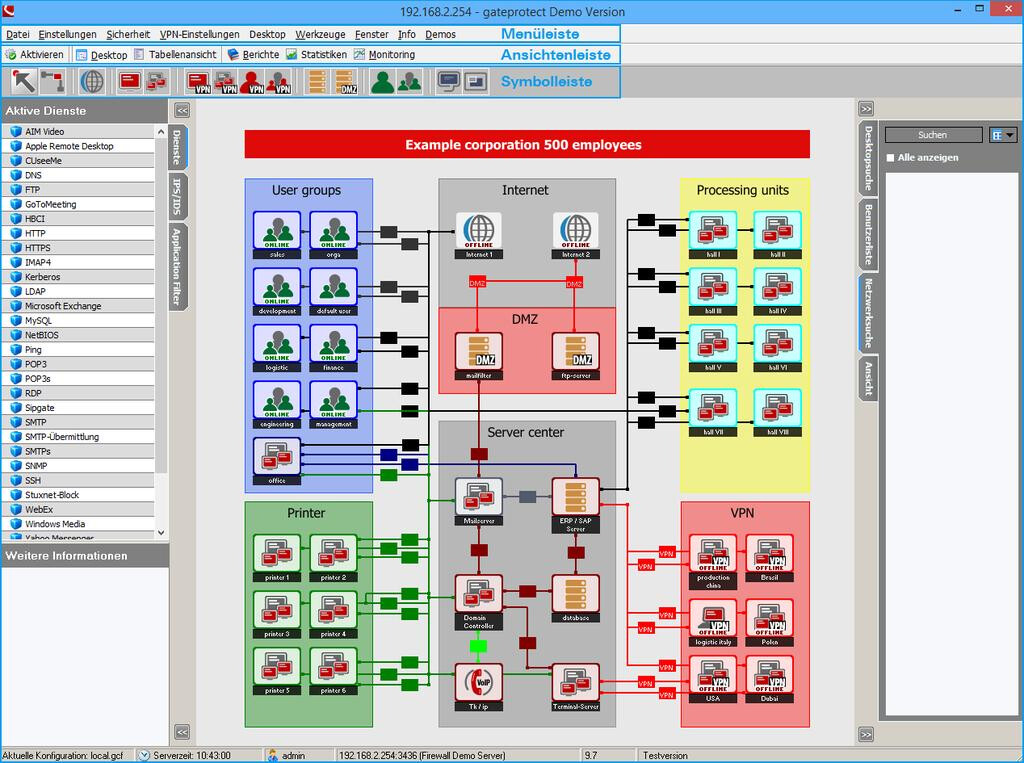Screen dimensions: 1024x763
Task: Select the hall I processing unit node
Action: [713, 235]
